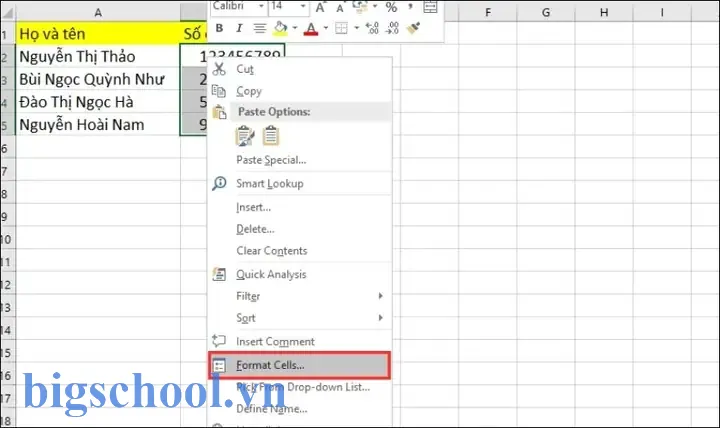Select row 7 header
720x428 pixels.
(7, 171)
